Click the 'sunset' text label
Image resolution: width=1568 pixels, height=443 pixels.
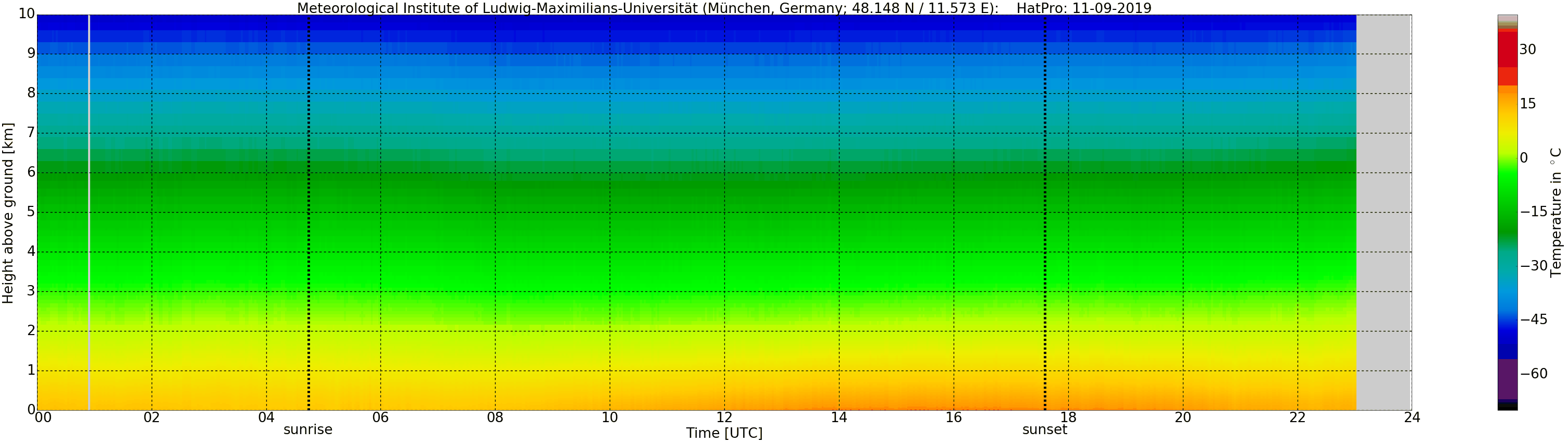tap(1044, 429)
